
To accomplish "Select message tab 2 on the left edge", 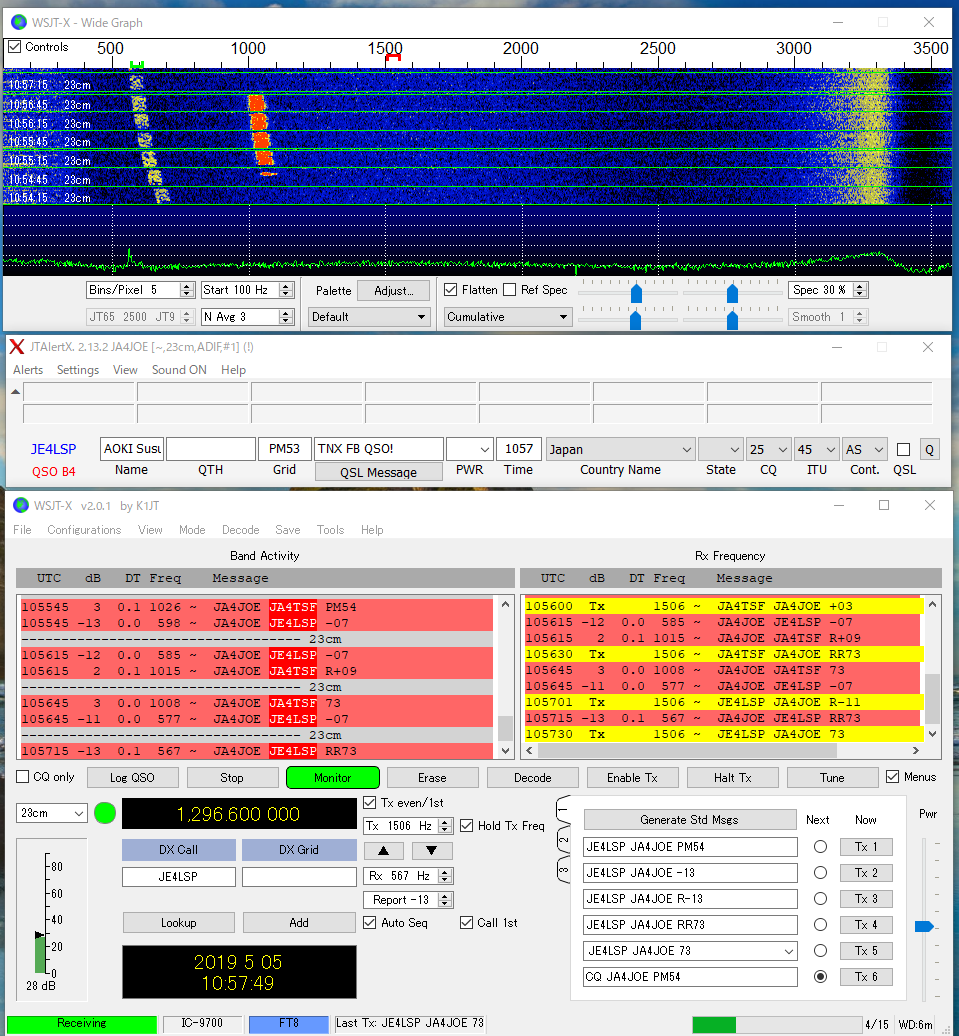I will pyautogui.click(x=563, y=840).
